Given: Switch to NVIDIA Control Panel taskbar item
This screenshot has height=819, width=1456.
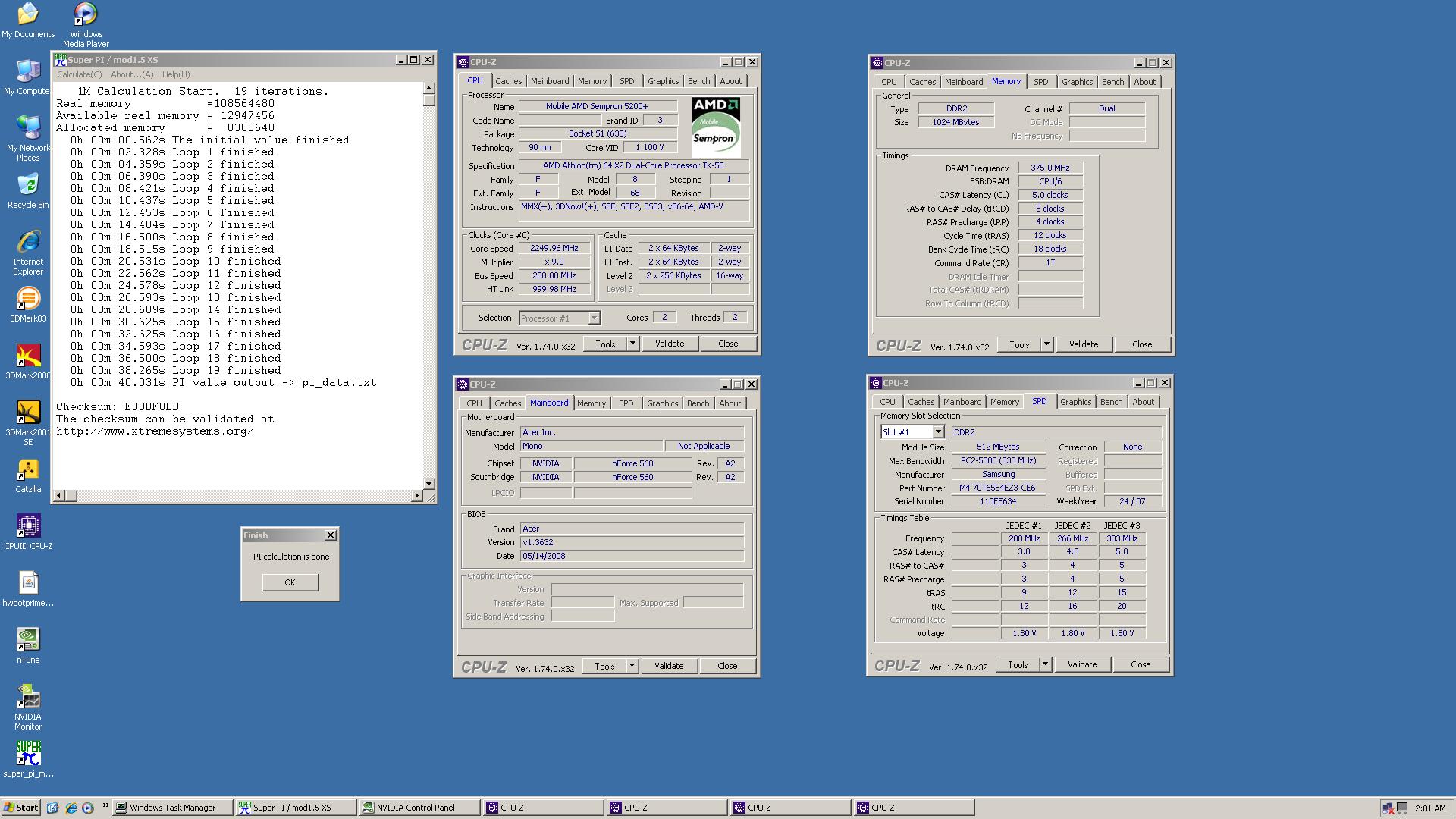Looking at the screenshot, I should [x=419, y=808].
